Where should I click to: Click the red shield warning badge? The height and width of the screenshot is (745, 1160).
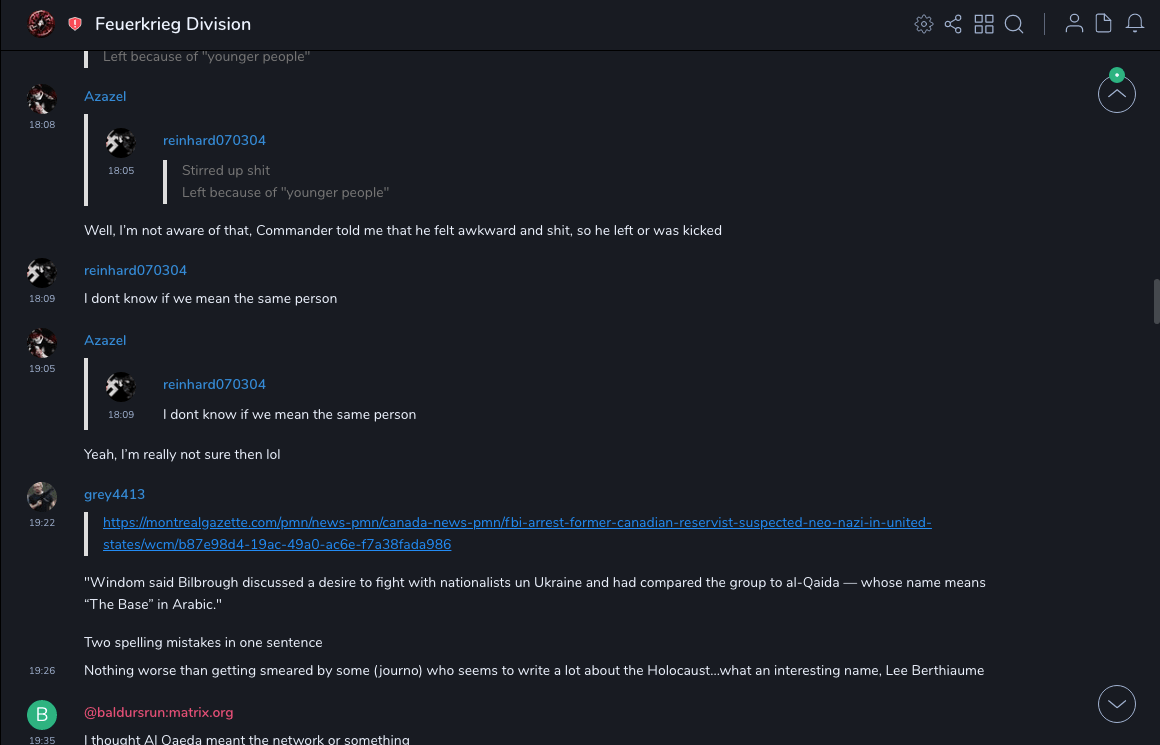click(75, 24)
